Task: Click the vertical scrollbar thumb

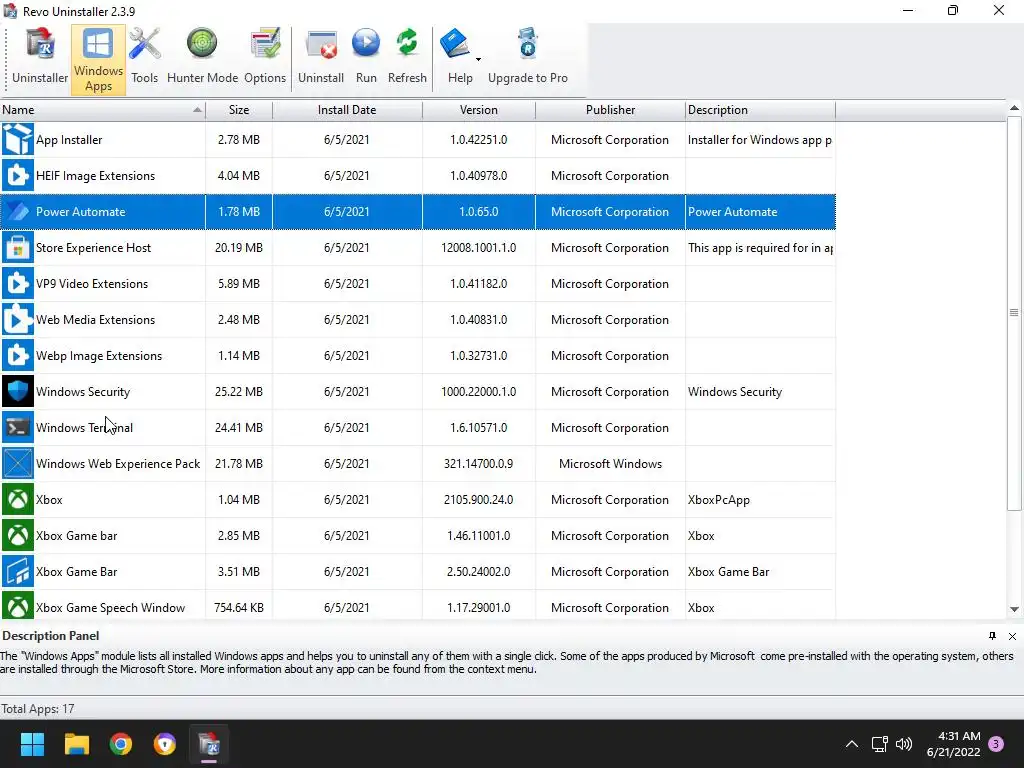Action: [x=1014, y=313]
